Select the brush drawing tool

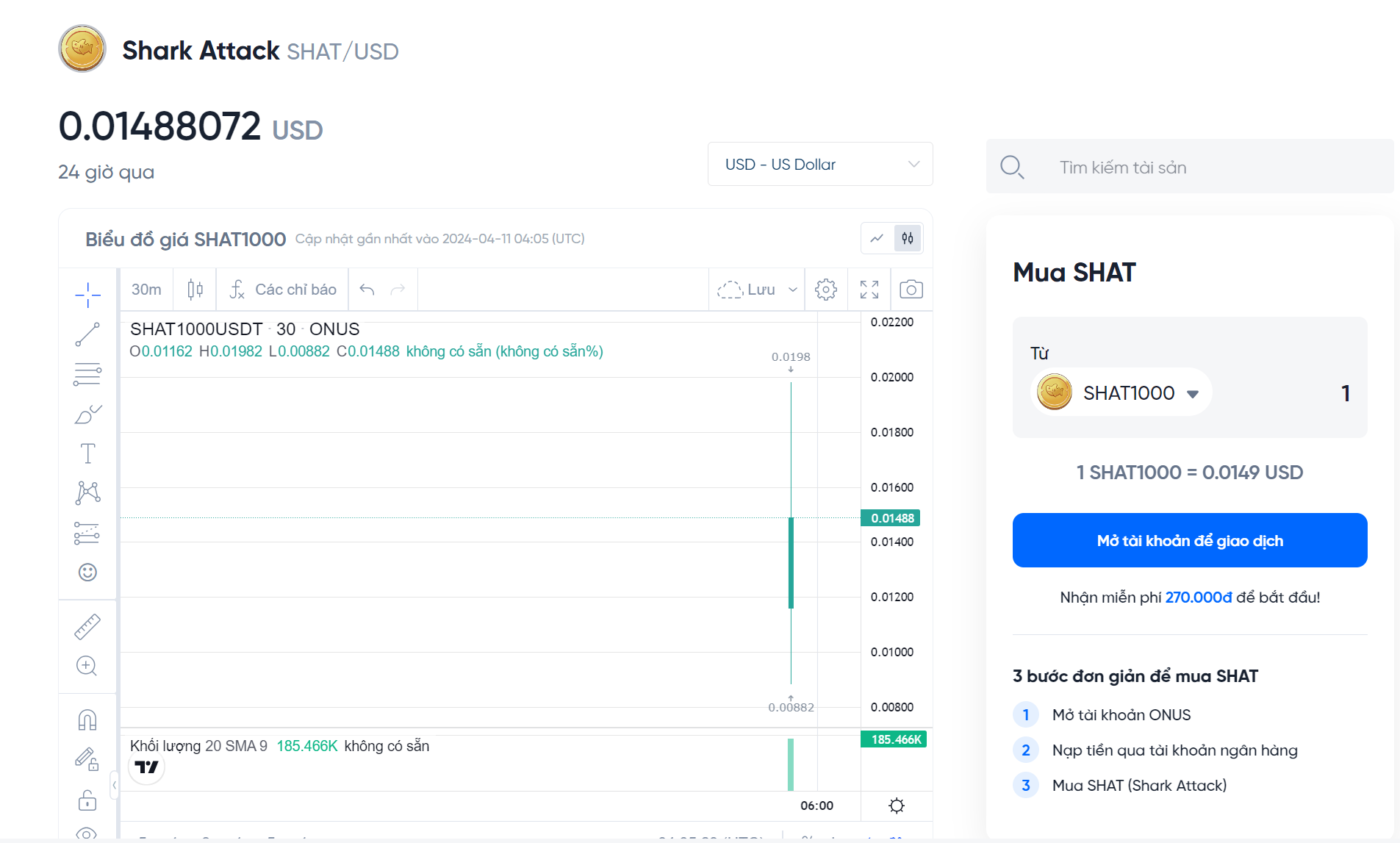click(87, 415)
